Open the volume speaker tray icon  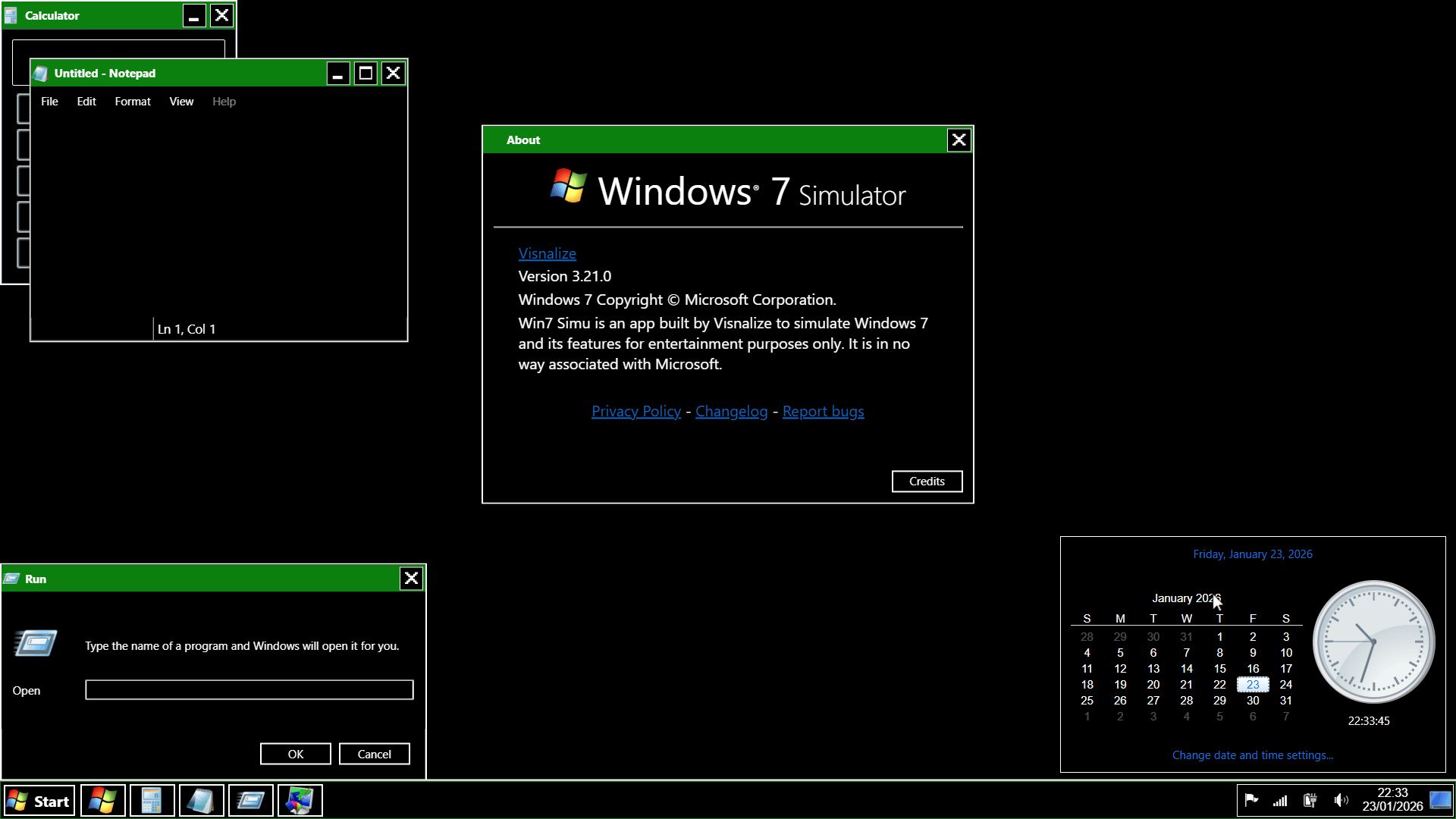pos(1341,801)
